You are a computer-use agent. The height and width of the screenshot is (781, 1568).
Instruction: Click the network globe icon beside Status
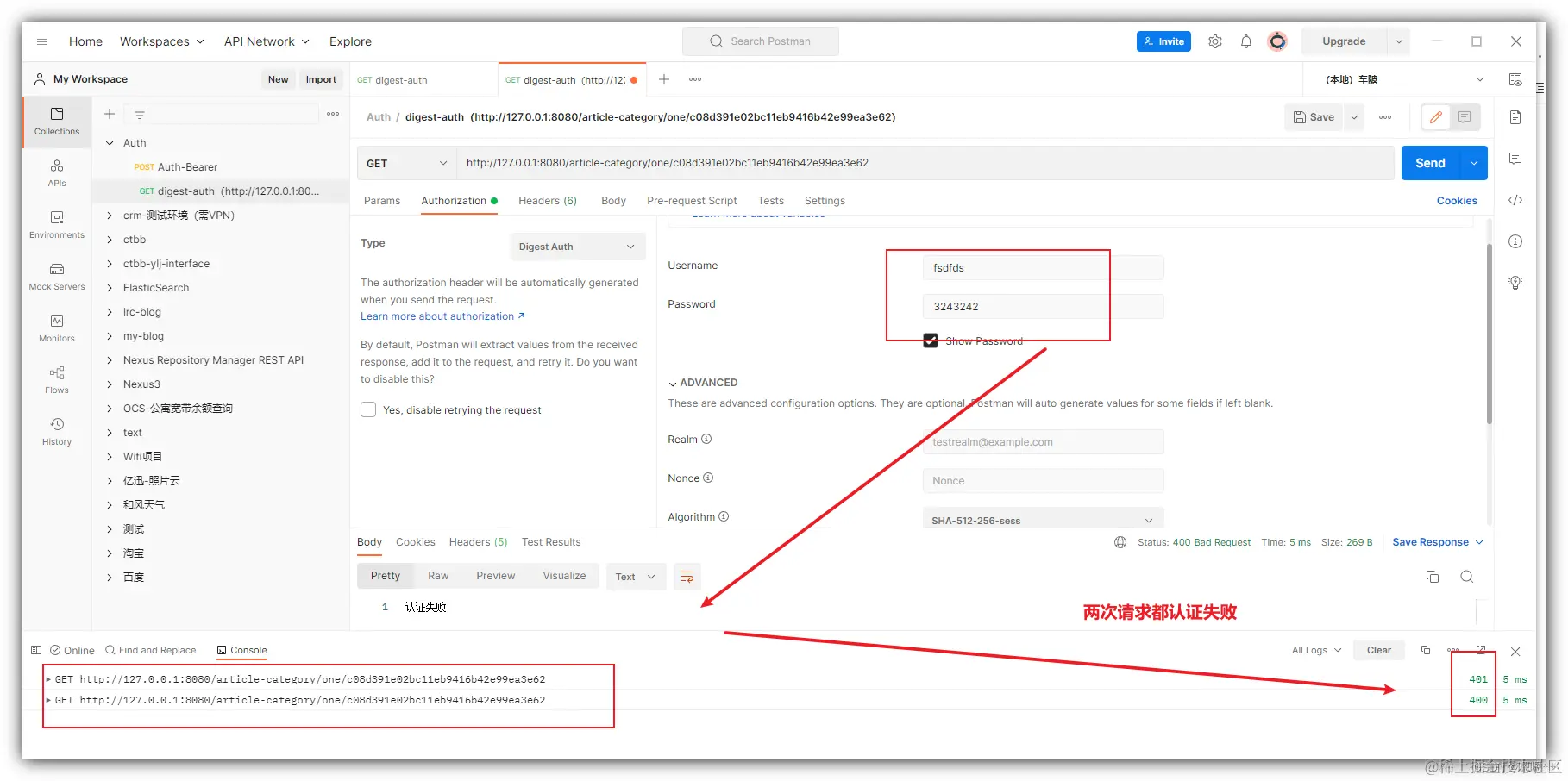1120,542
